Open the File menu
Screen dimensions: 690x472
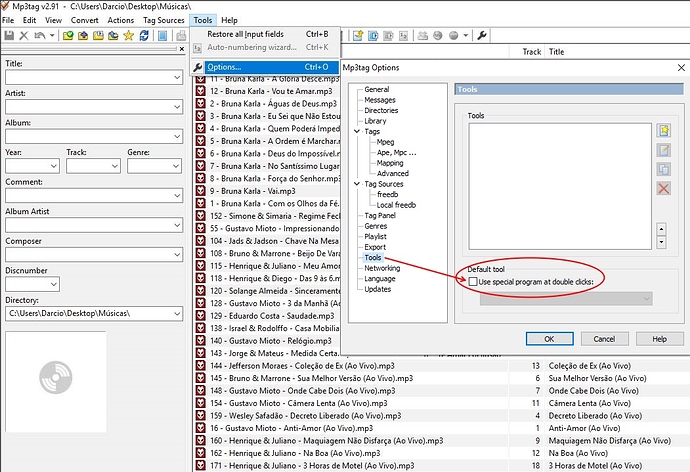click(x=8, y=20)
